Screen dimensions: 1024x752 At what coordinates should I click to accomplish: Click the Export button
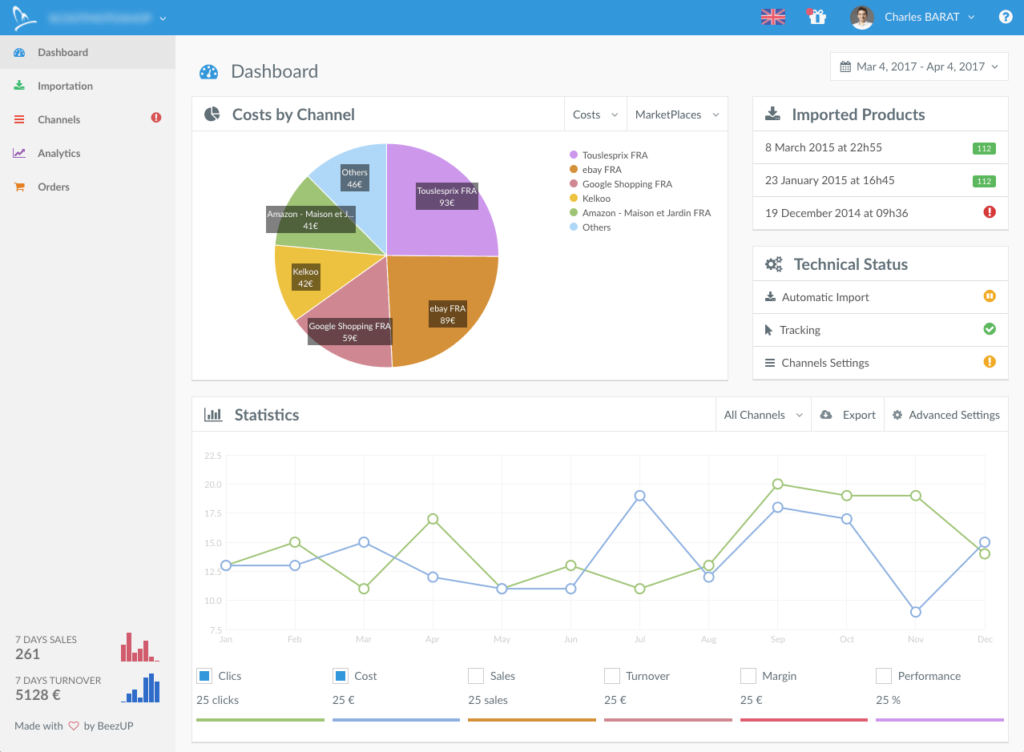point(848,415)
